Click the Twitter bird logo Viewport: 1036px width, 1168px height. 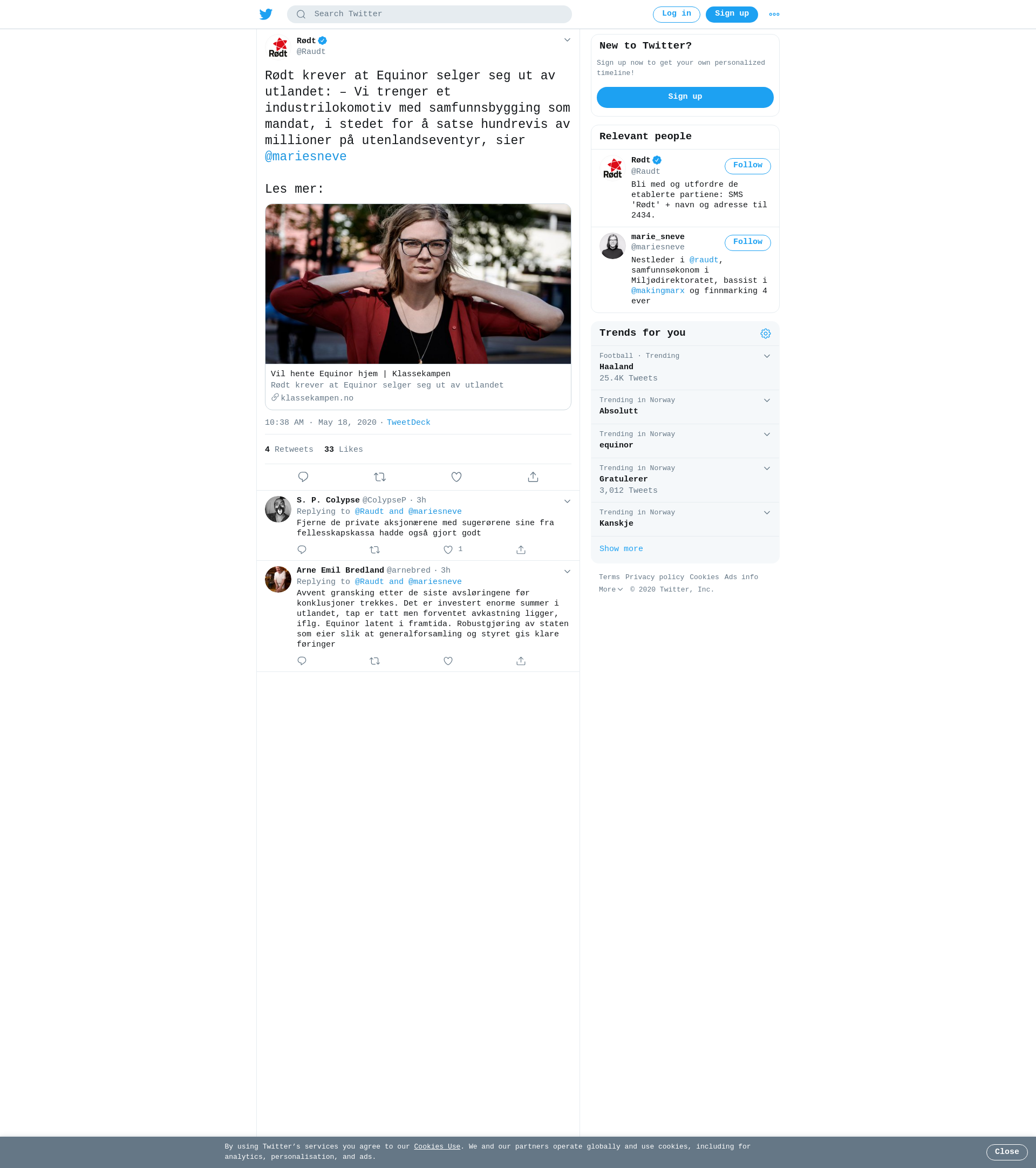[x=265, y=14]
